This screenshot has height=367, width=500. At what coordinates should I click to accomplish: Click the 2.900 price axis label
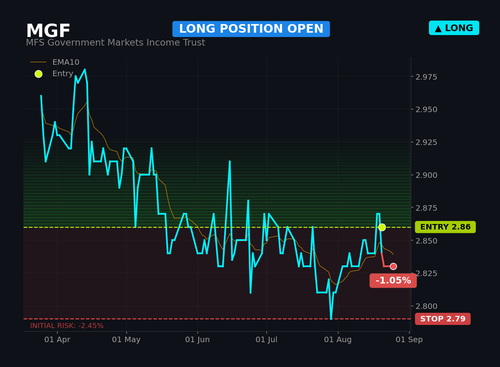tap(426, 175)
